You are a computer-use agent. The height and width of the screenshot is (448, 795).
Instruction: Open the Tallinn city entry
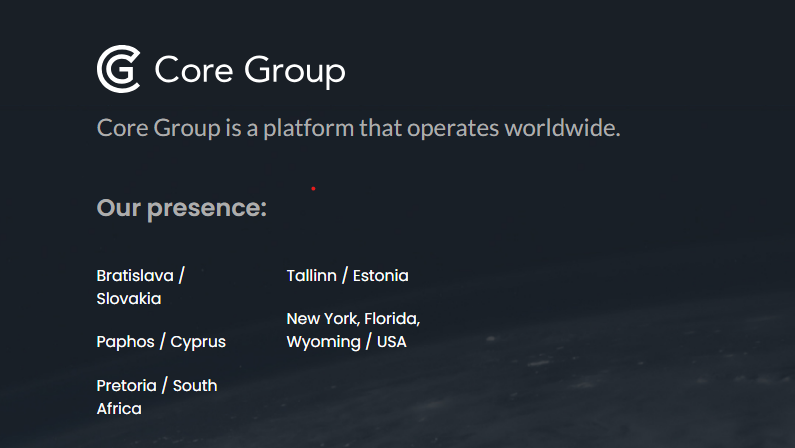point(311,275)
